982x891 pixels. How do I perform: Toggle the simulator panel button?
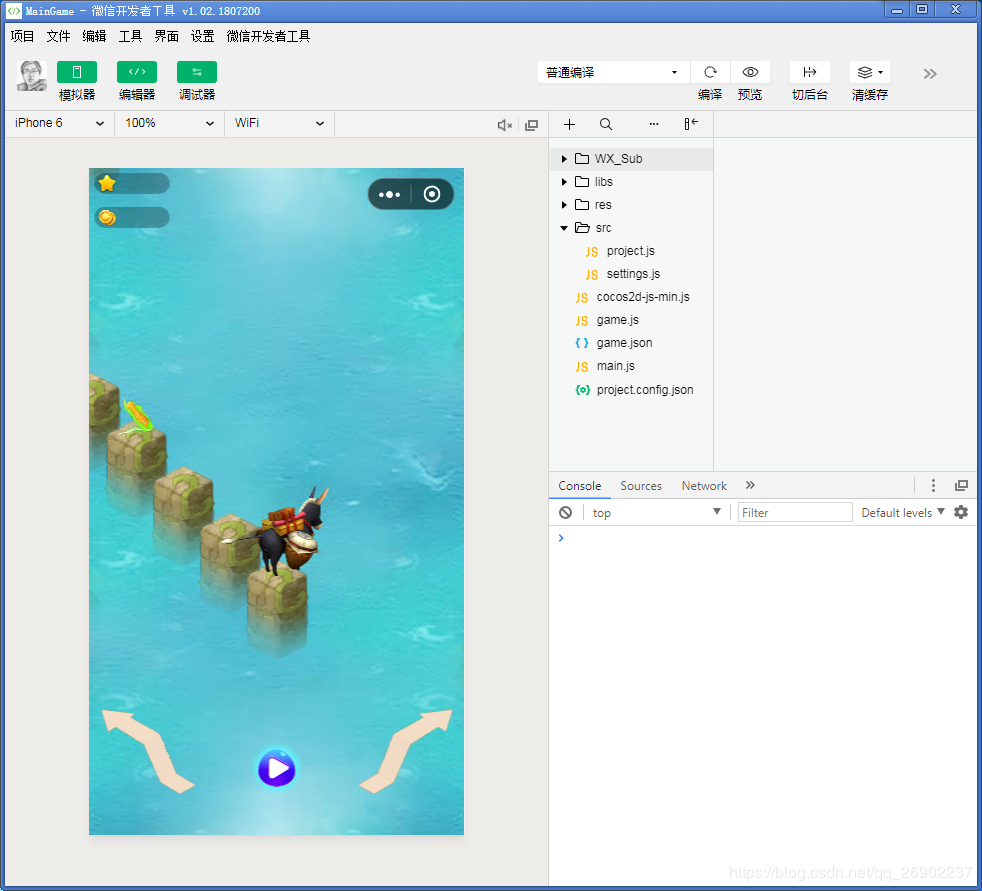76,72
